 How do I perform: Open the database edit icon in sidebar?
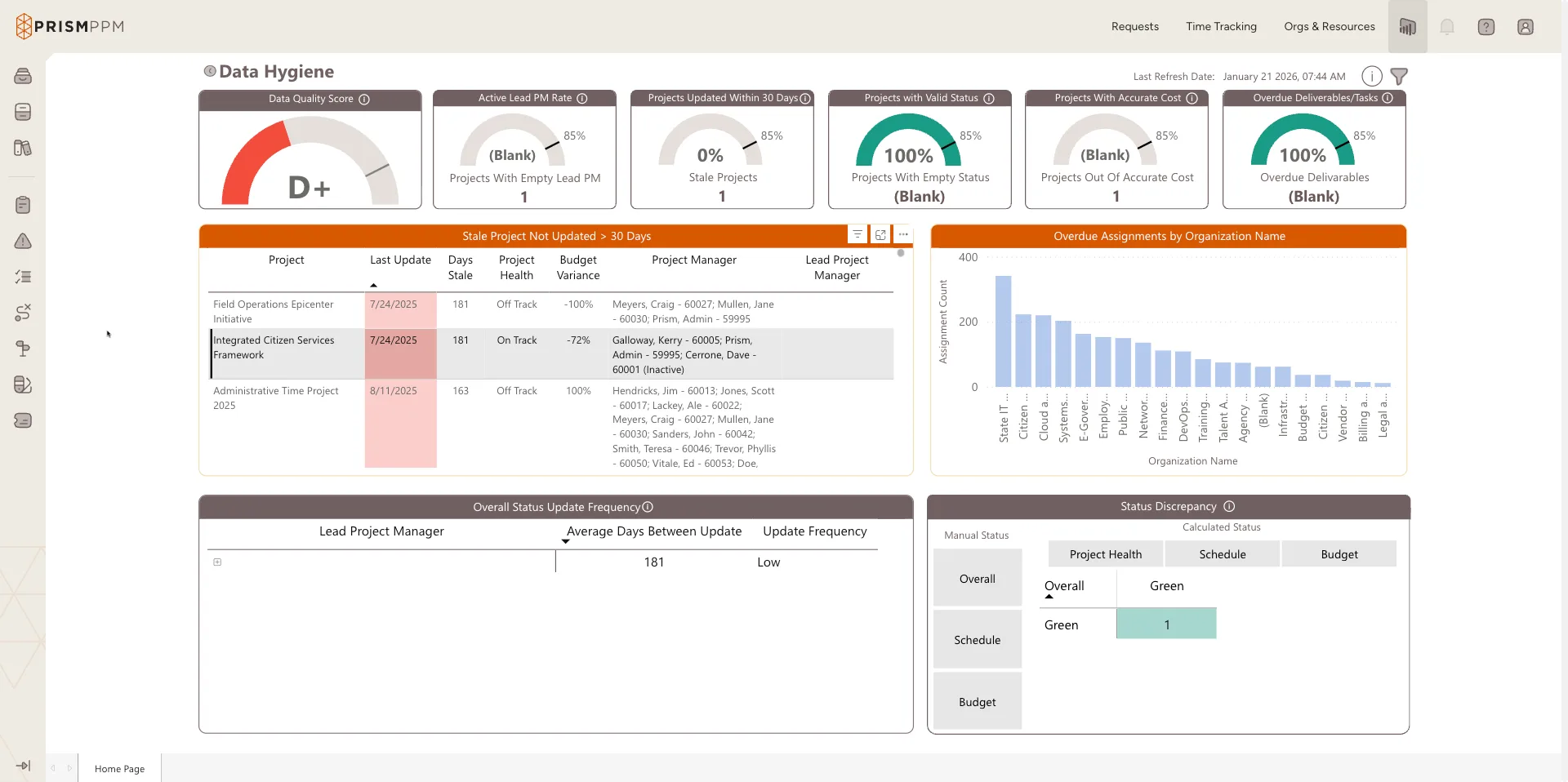click(23, 384)
